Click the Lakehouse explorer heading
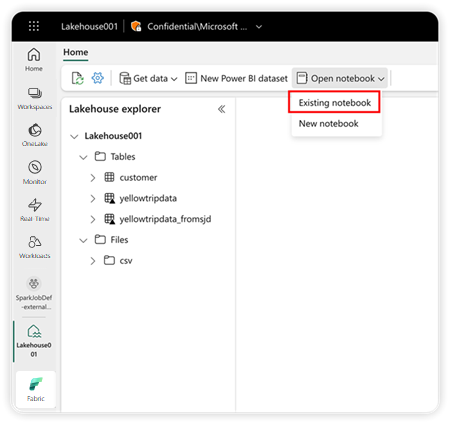This screenshot has height=425, width=450. 115,109
